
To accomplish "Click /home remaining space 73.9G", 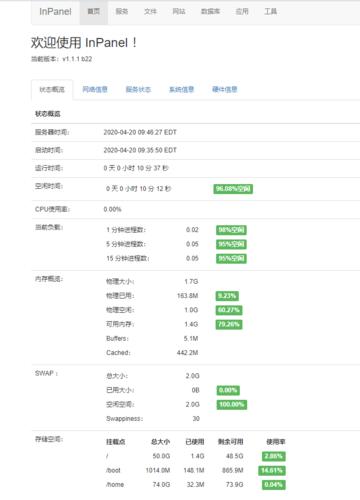I will click(235, 485).
